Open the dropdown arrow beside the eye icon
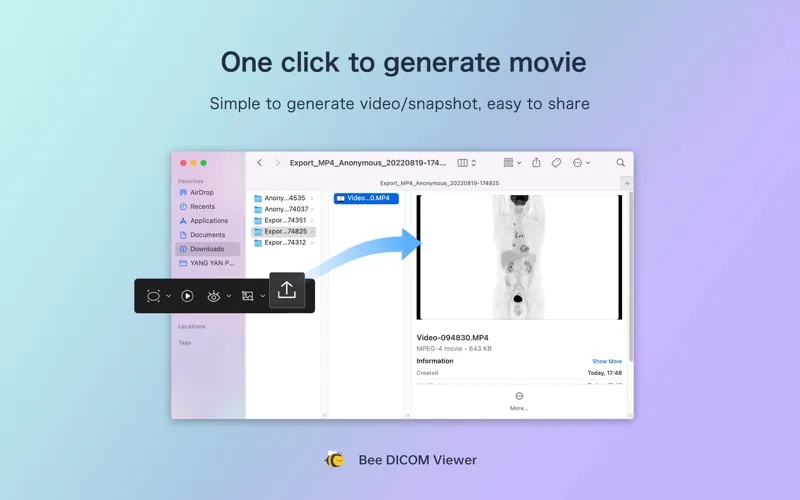This screenshot has height=500, width=800. click(x=229, y=296)
